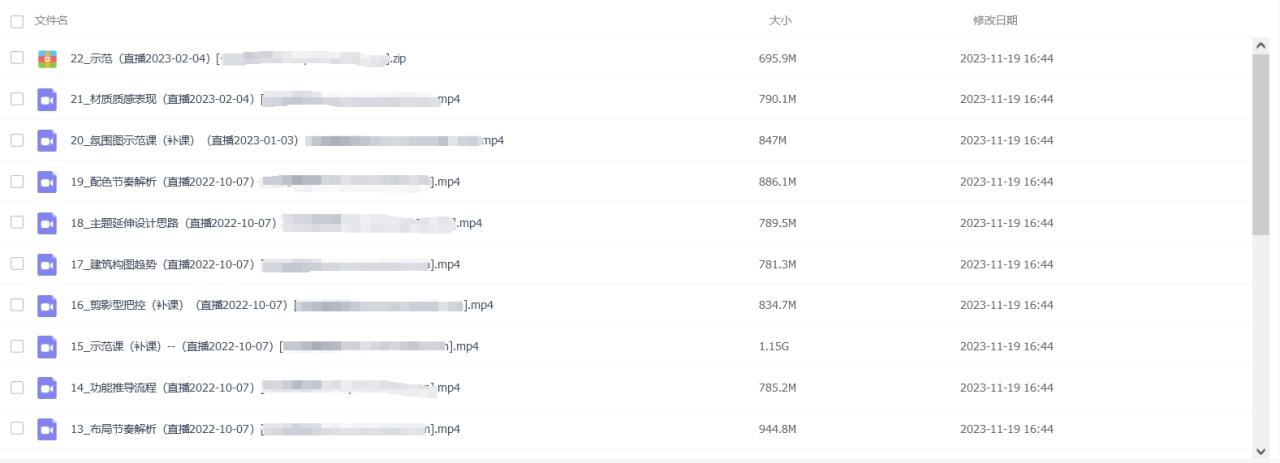Viewport: 1280px width, 463px height.
Task: Sort files by the 修改日期 column header
Action: 995,21
